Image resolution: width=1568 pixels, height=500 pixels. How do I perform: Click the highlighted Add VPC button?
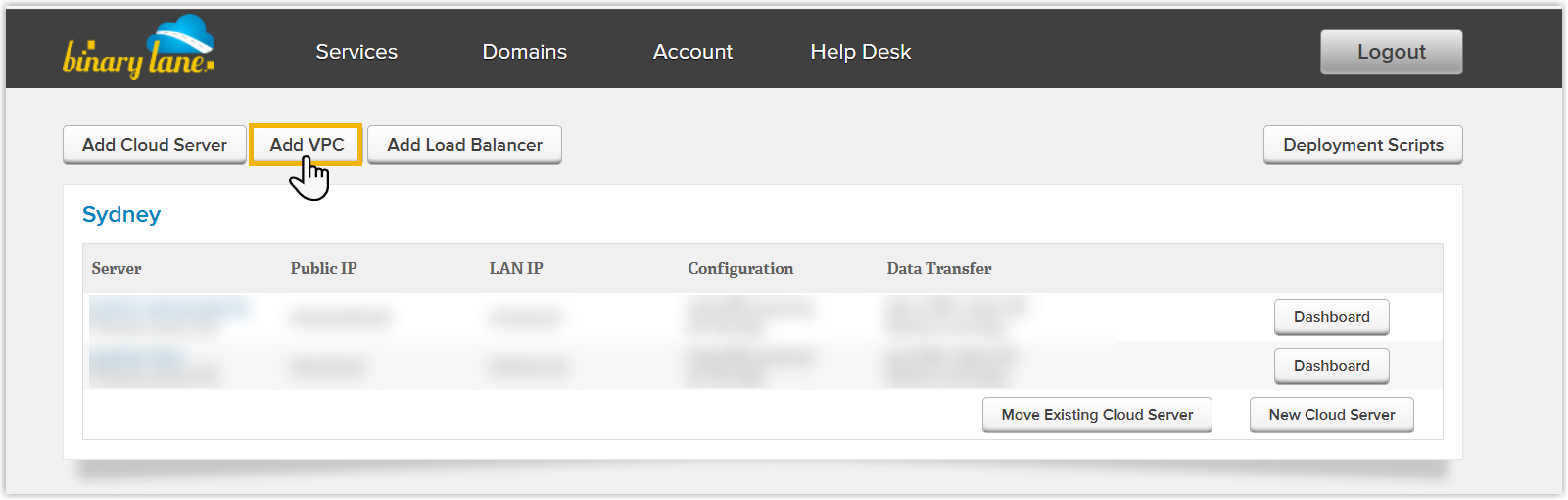307,145
